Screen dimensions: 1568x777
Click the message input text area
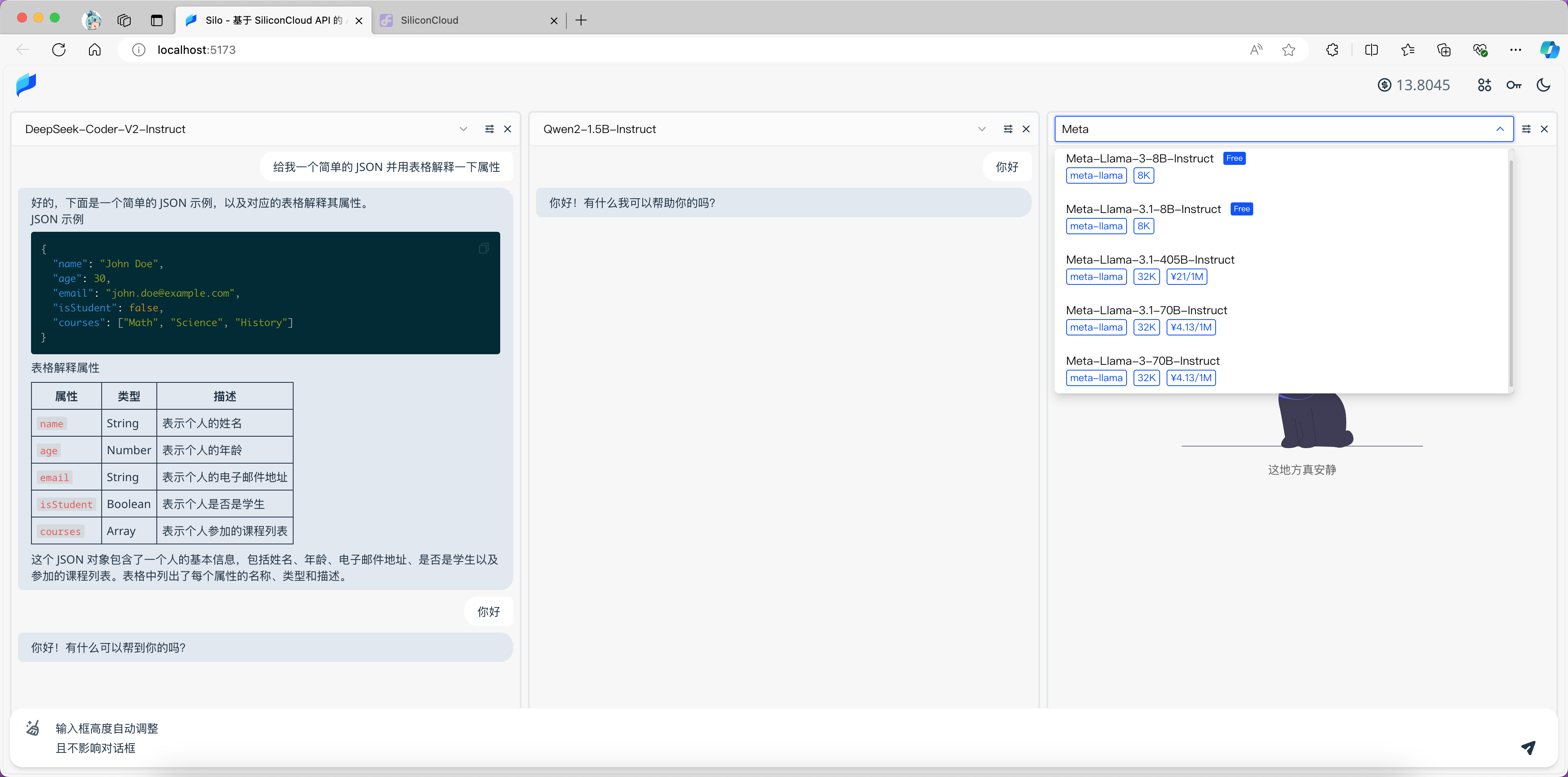click(779, 738)
